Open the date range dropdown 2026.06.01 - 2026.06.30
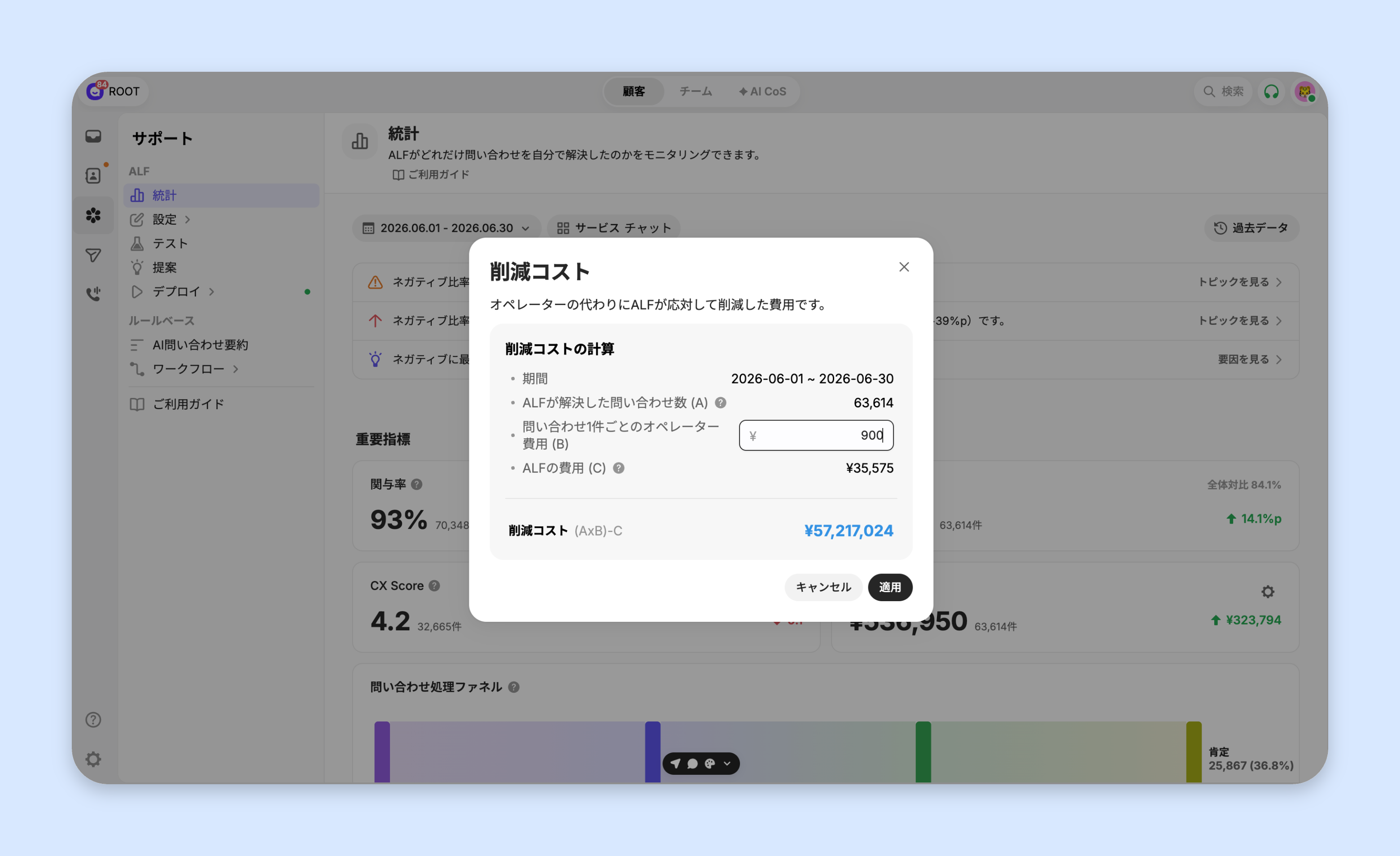1400x856 pixels. 446,228
